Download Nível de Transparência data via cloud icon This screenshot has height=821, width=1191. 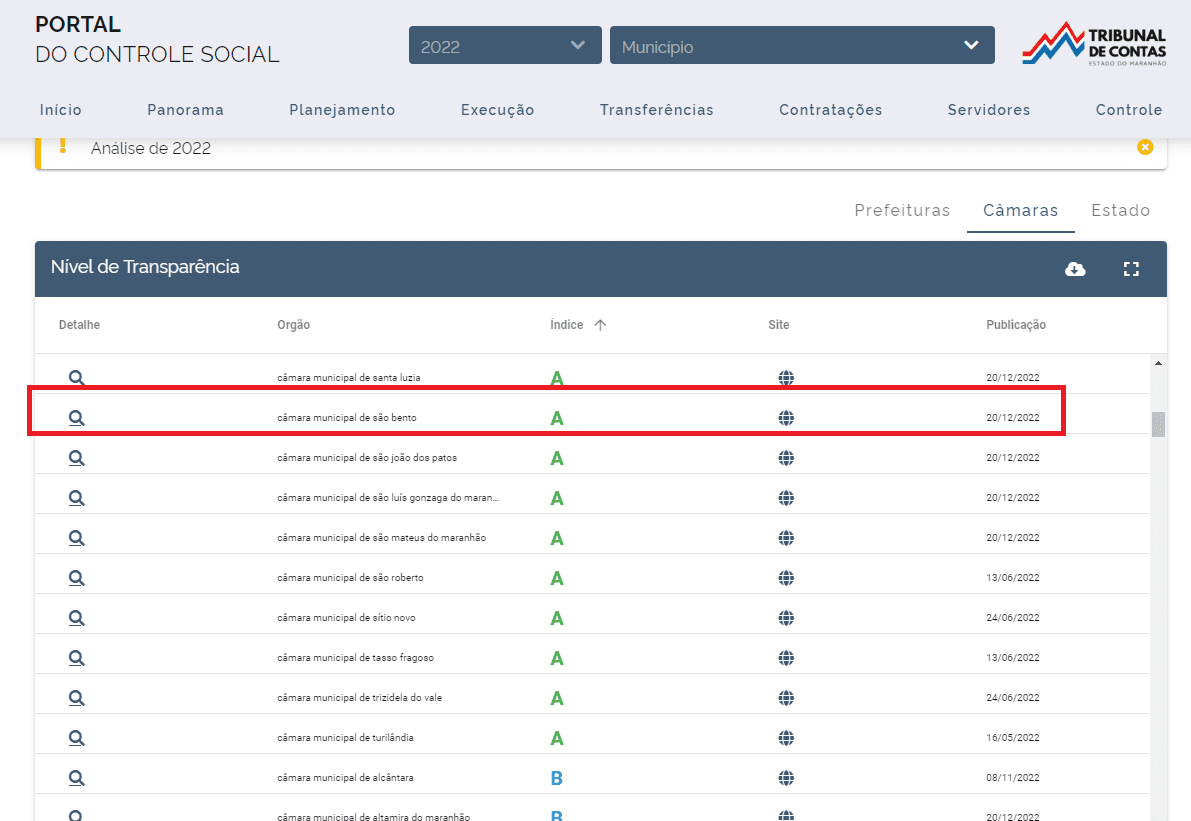(x=1075, y=269)
